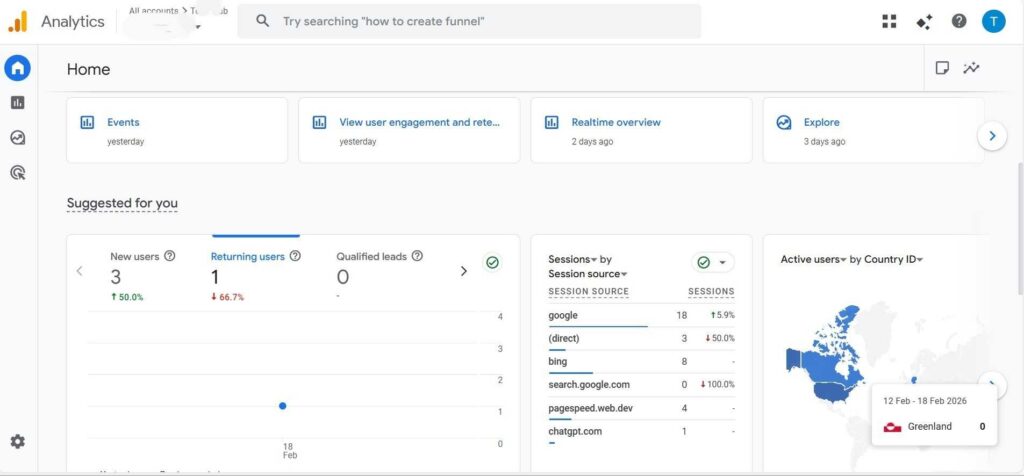Image resolution: width=1024 pixels, height=476 pixels.
Task: Click the Events card report icon
Action: [x=87, y=122]
